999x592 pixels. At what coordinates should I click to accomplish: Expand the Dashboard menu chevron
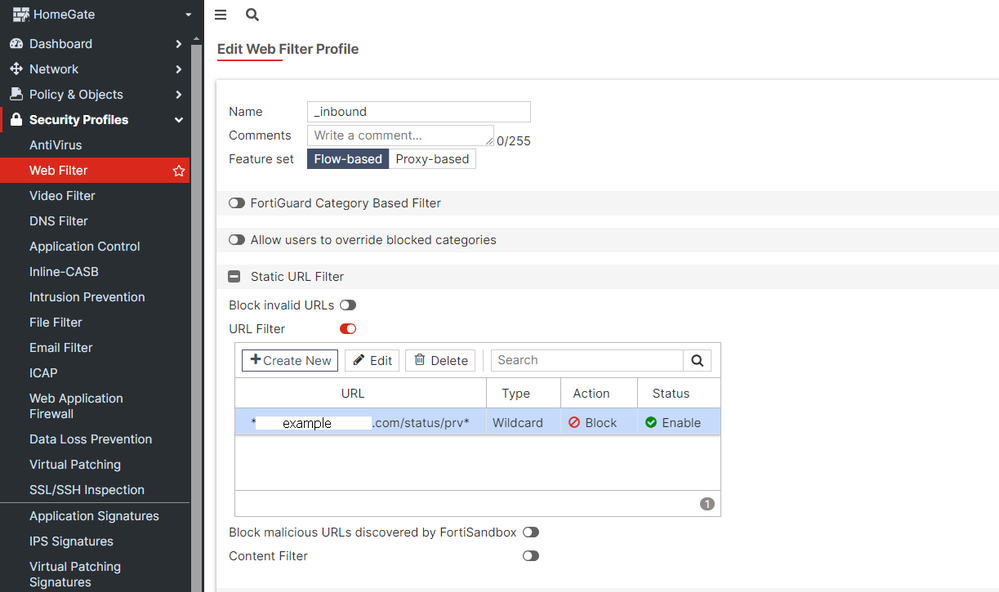pyautogui.click(x=178, y=44)
